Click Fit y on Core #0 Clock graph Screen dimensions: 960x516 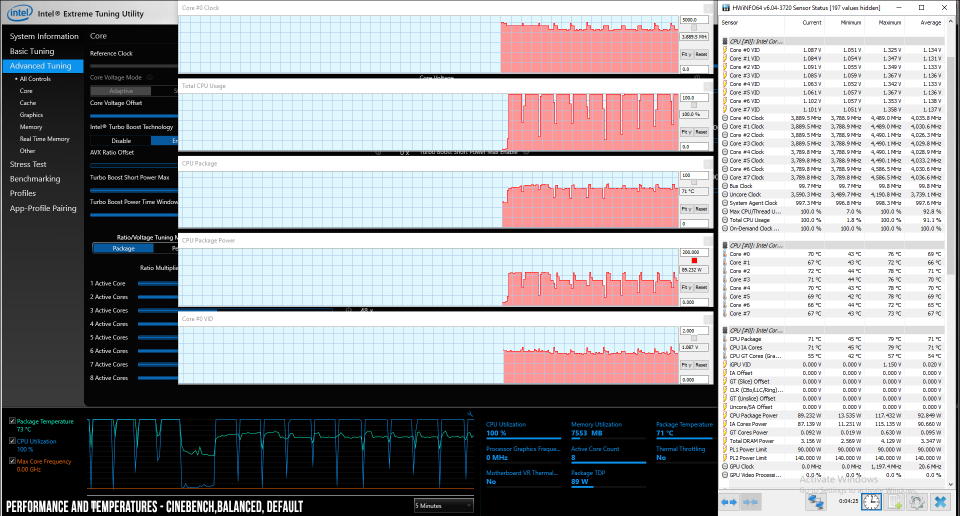(x=686, y=54)
